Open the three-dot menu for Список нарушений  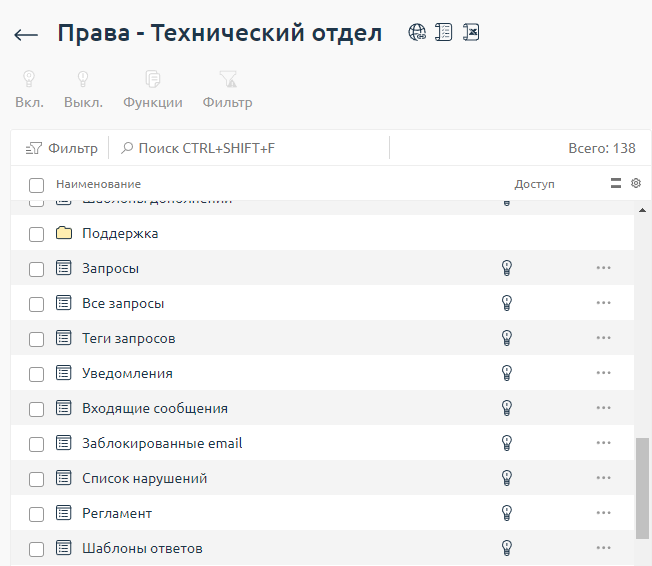pos(603,478)
